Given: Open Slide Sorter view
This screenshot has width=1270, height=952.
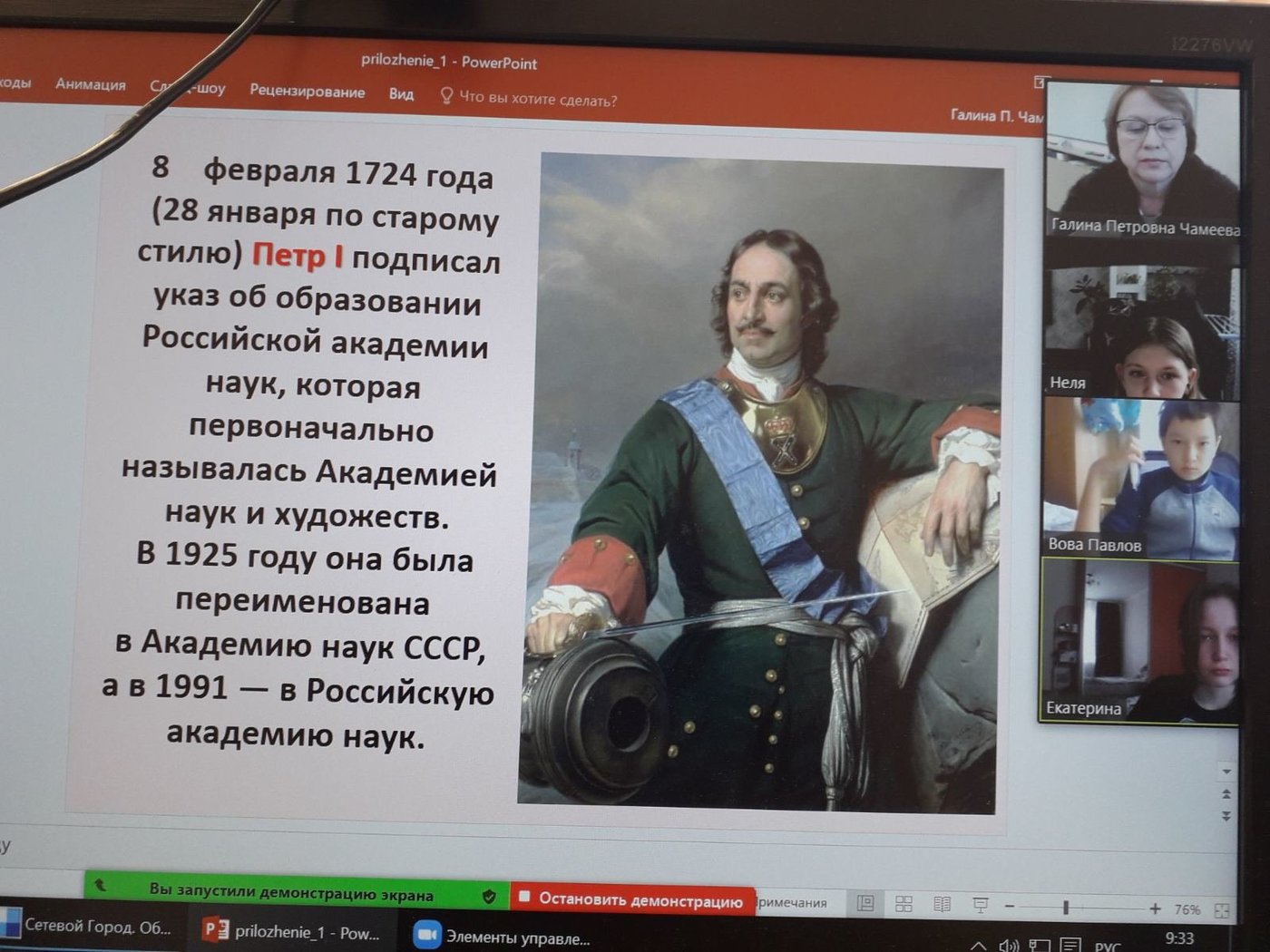Looking at the screenshot, I should click(904, 904).
